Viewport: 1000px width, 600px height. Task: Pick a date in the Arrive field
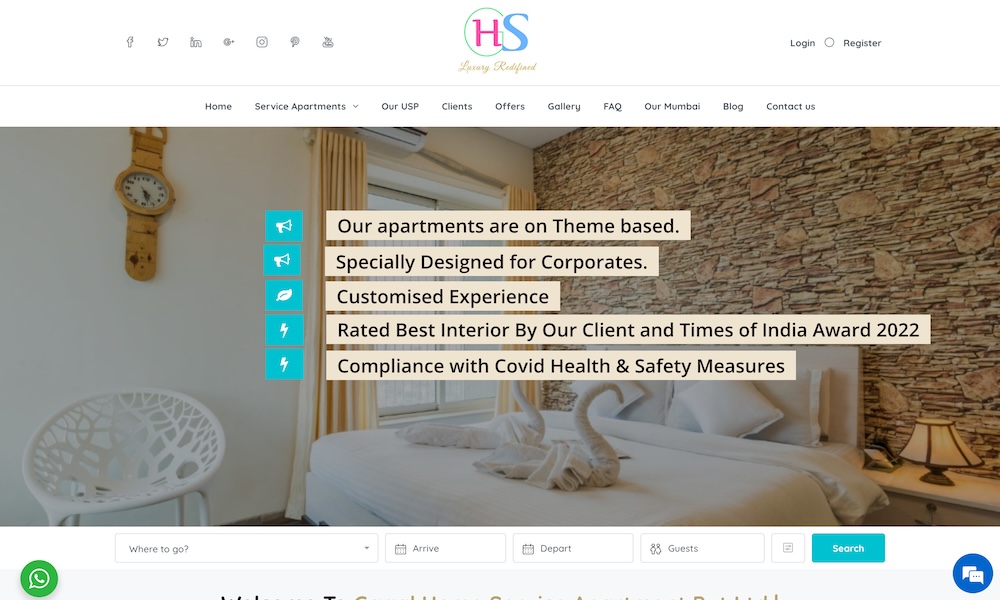pos(445,548)
